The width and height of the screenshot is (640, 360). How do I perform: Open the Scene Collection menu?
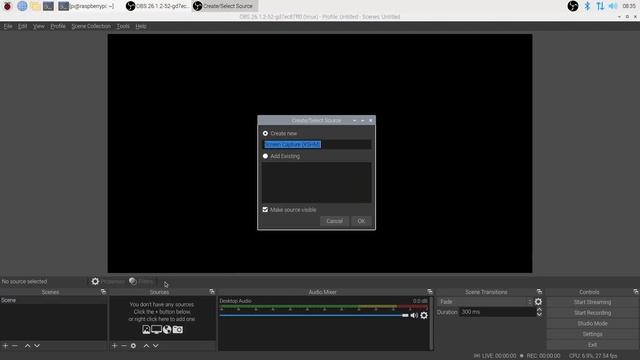pyautogui.click(x=91, y=26)
